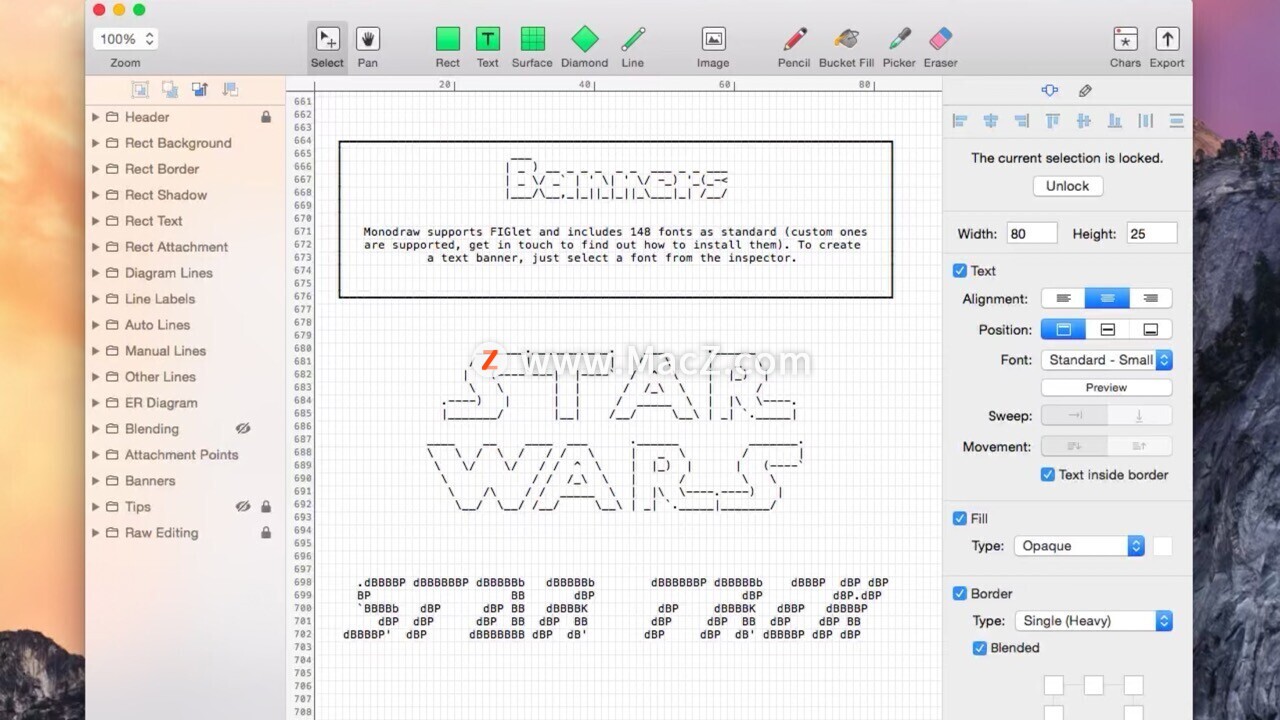Align objects to horizontal centers
Image resolution: width=1280 pixels, height=720 pixels.
click(x=991, y=121)
